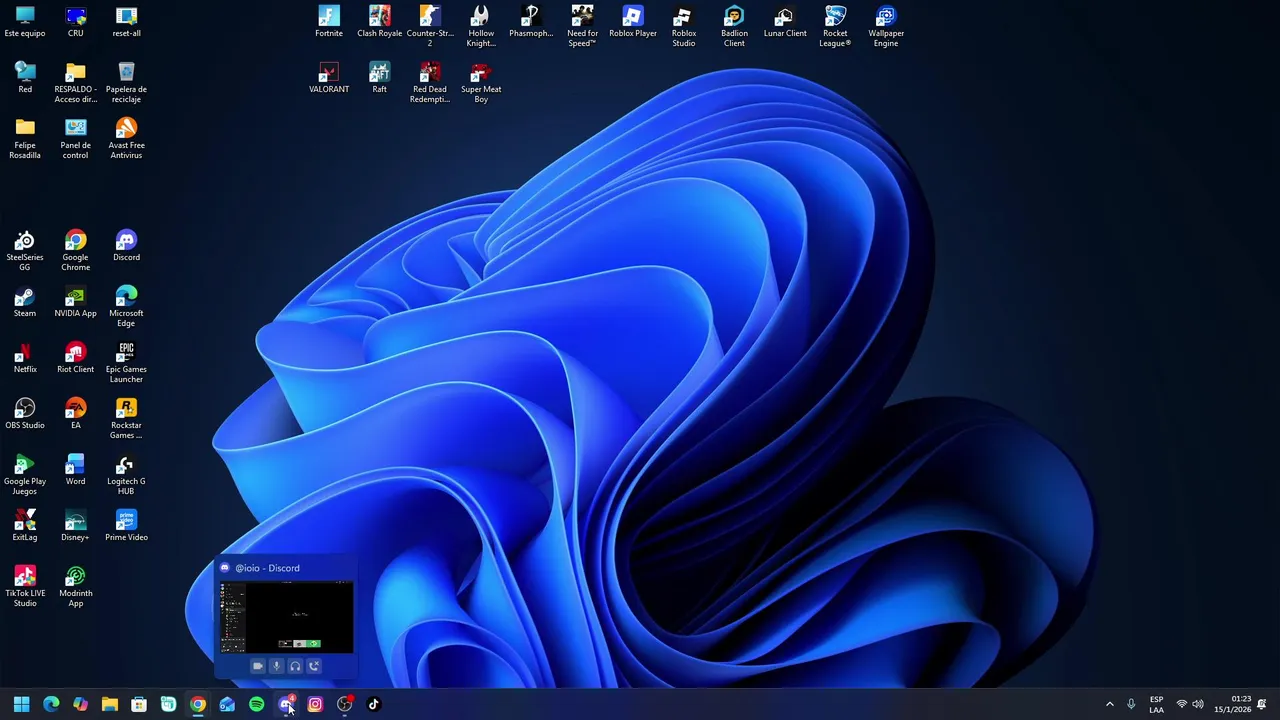Image resolution: width=1280 pixels, height=720 pixels.
Task: Select the OBS Studio desktop shortcut
Action: pos(25,414)
